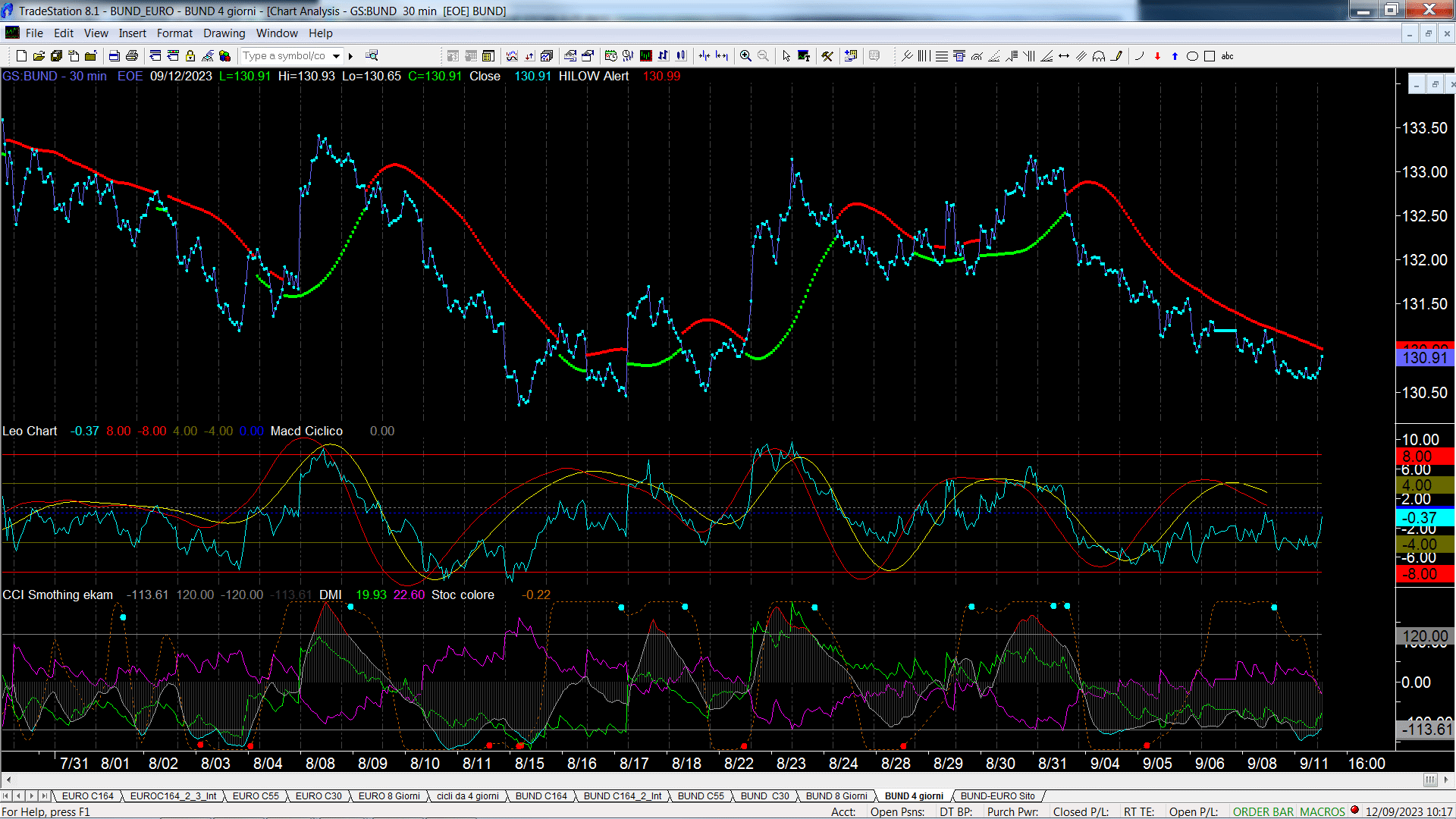Switch to the EUROC164_2_3_Int tab
Screen dimensions: 1456x819
(x=173, y=795)
